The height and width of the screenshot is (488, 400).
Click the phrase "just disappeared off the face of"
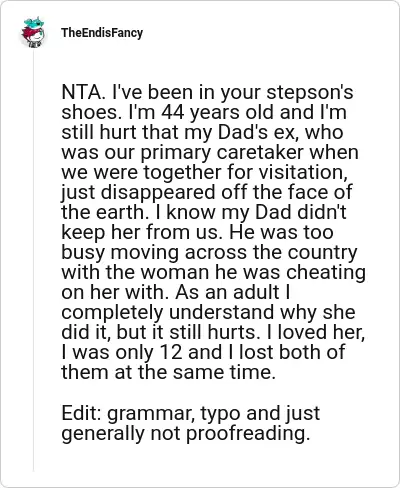point(207,192)
